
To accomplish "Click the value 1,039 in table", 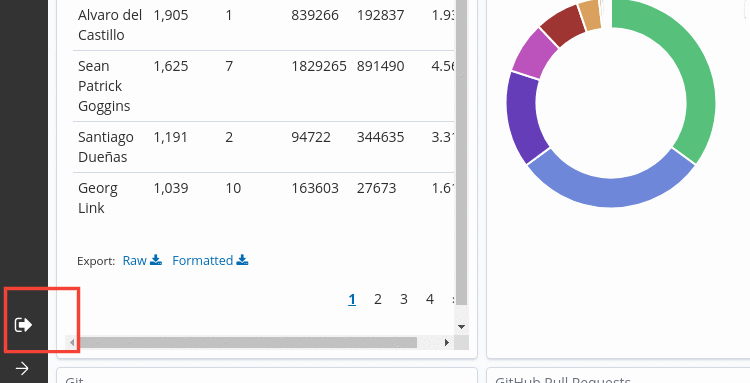I will (171, 188).
